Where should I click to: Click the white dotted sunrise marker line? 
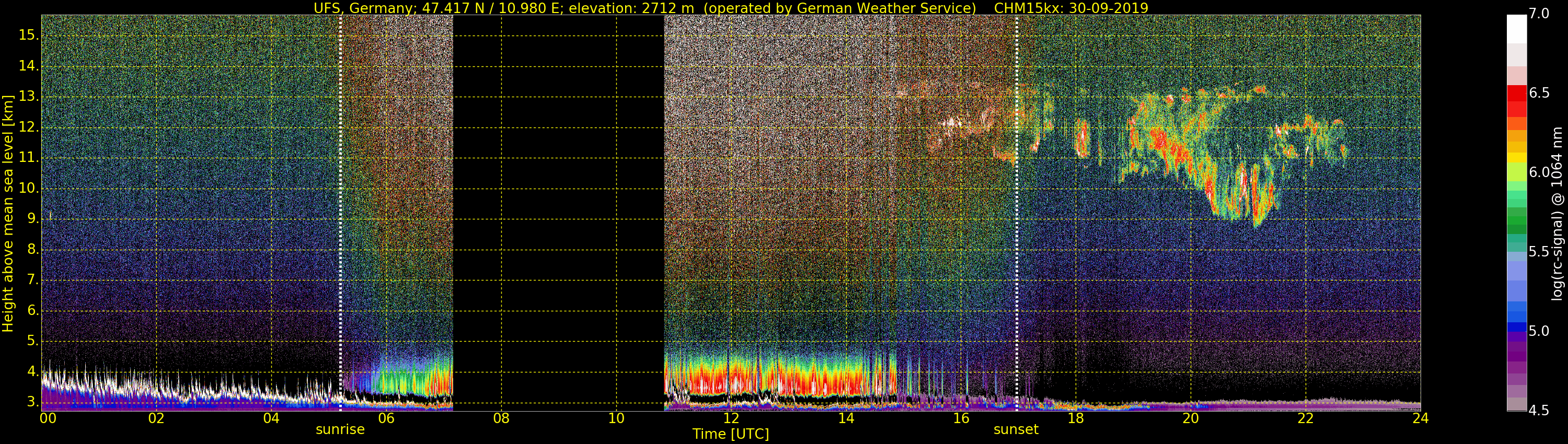[340, 213]
